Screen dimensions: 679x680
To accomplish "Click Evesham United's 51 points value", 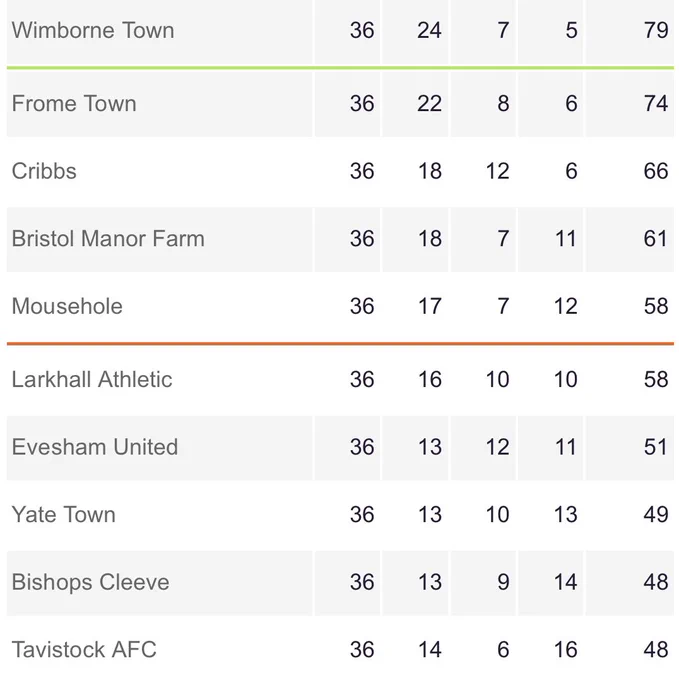I will (x=656, y=447).
